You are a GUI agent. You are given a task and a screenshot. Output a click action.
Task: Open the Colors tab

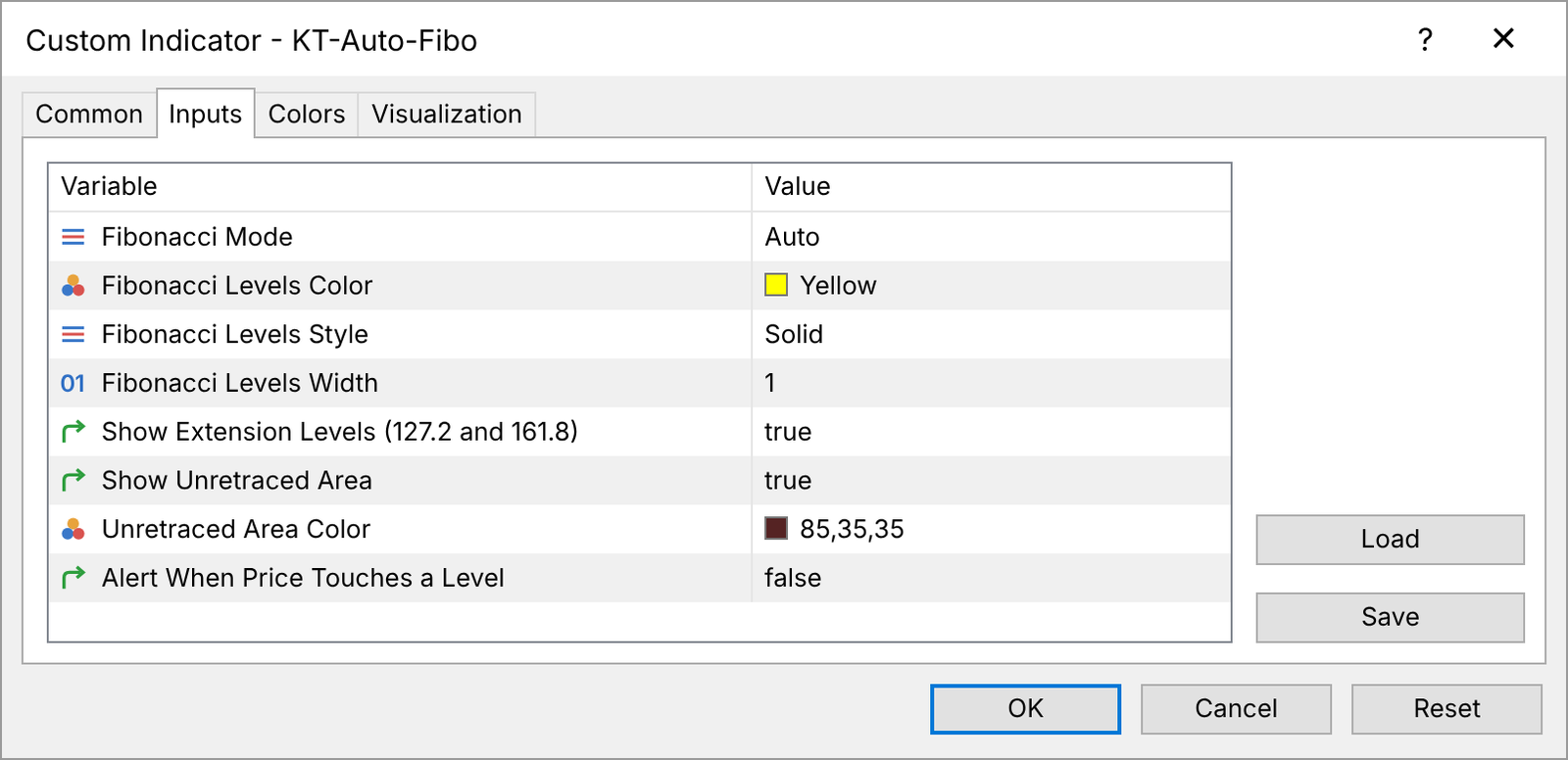[x=307, y=115]
